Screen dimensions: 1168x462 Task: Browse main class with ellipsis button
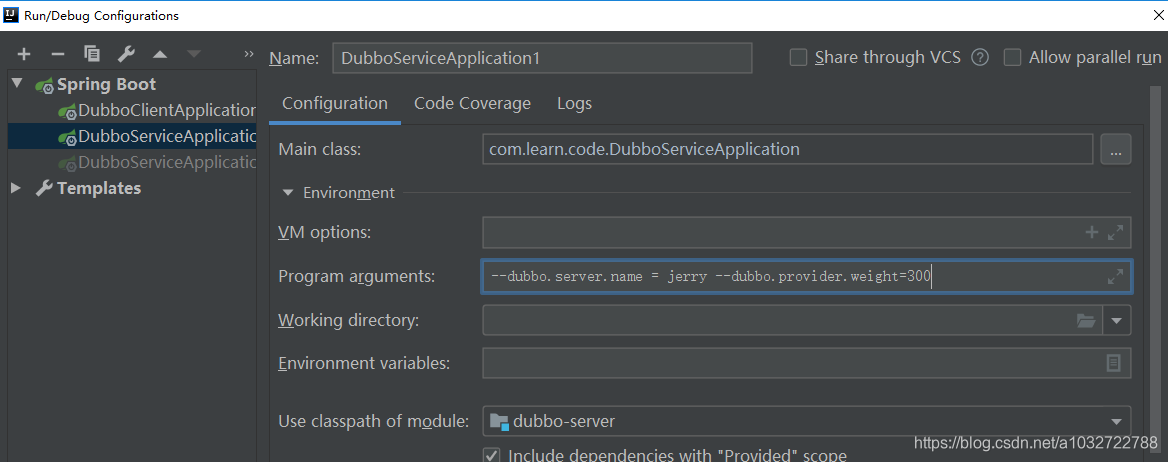pos(1116,149)
